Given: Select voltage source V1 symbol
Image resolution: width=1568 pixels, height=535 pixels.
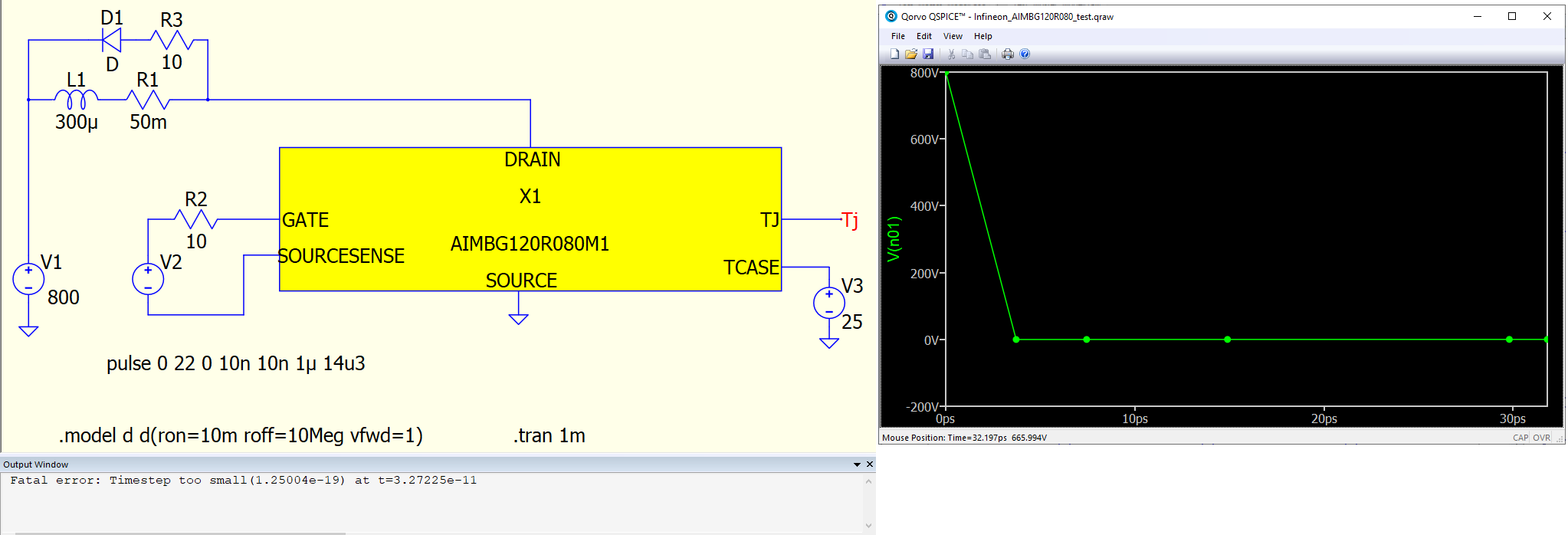Looking at the screenshot, I should coord(28,279).
